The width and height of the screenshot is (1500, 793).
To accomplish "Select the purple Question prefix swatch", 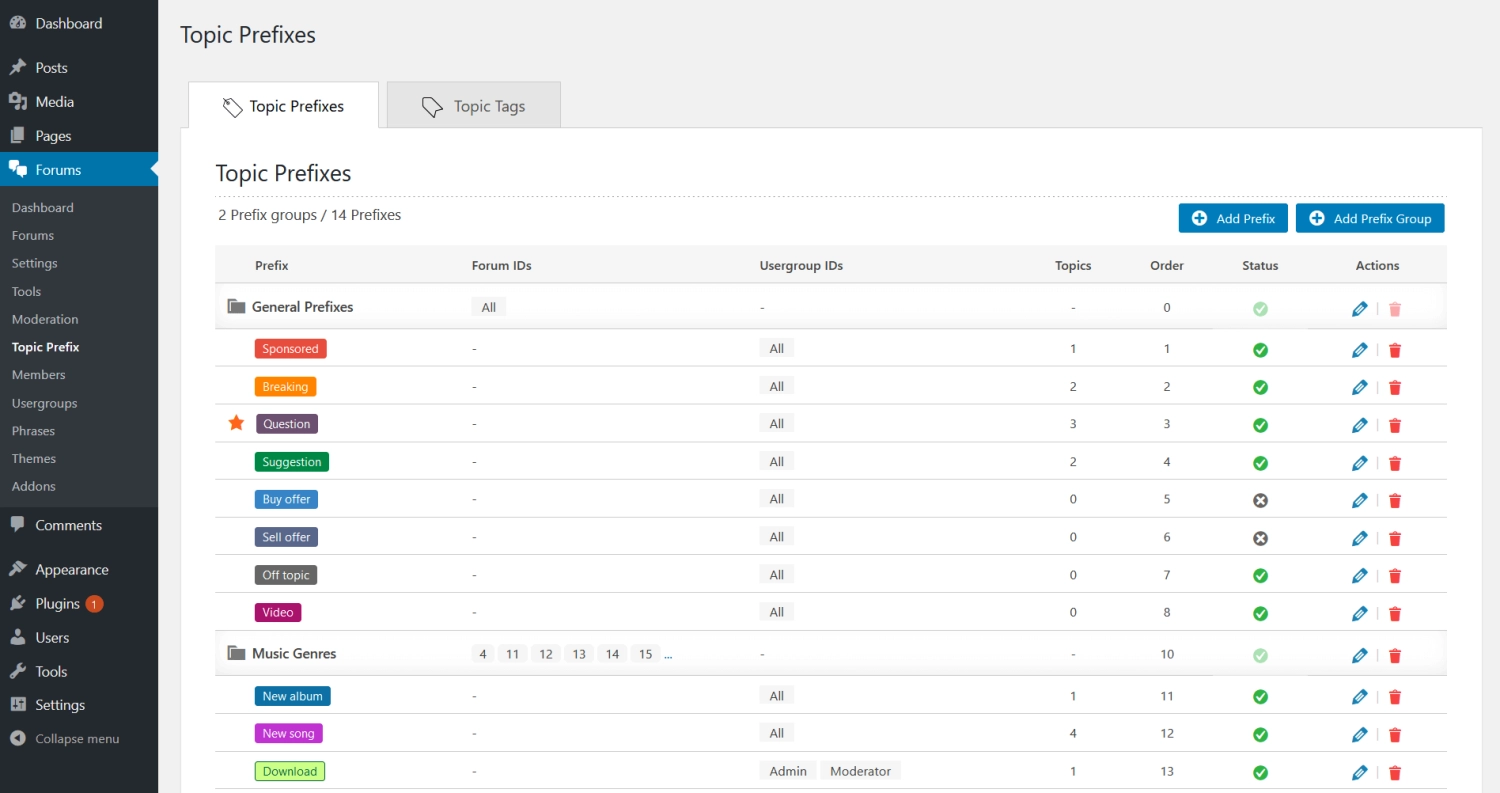I will pyautogui.click(x=287, y=423).
